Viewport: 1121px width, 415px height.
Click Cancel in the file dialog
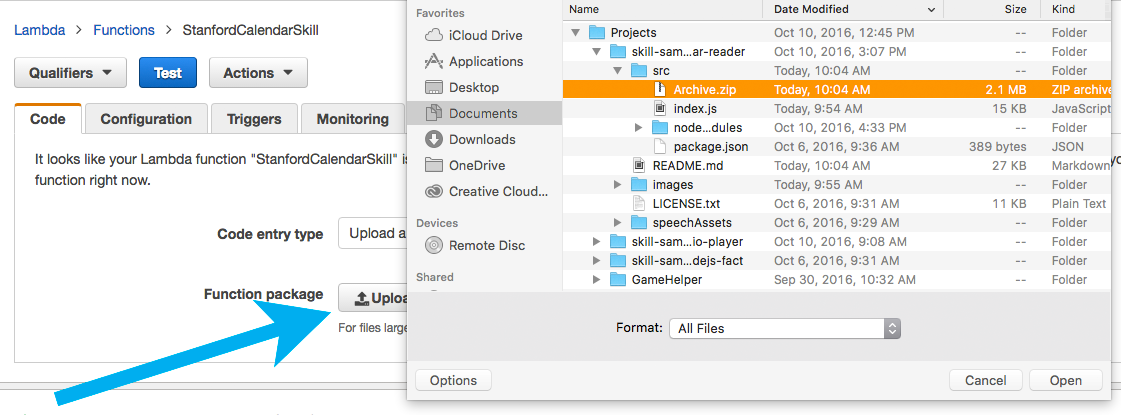click(x=985, y=380)
